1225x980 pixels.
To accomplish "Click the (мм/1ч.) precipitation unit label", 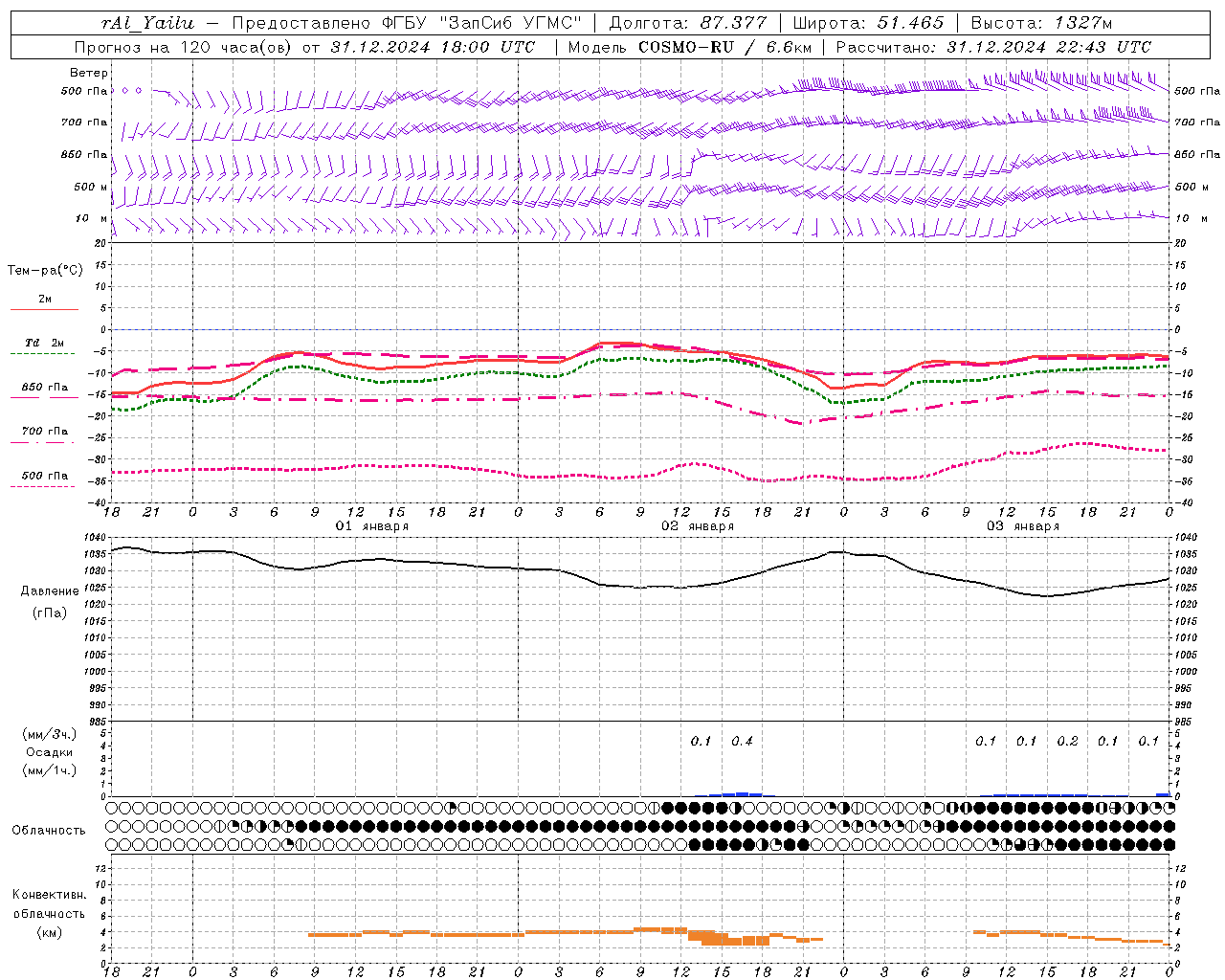I will (x=50, y=770).
